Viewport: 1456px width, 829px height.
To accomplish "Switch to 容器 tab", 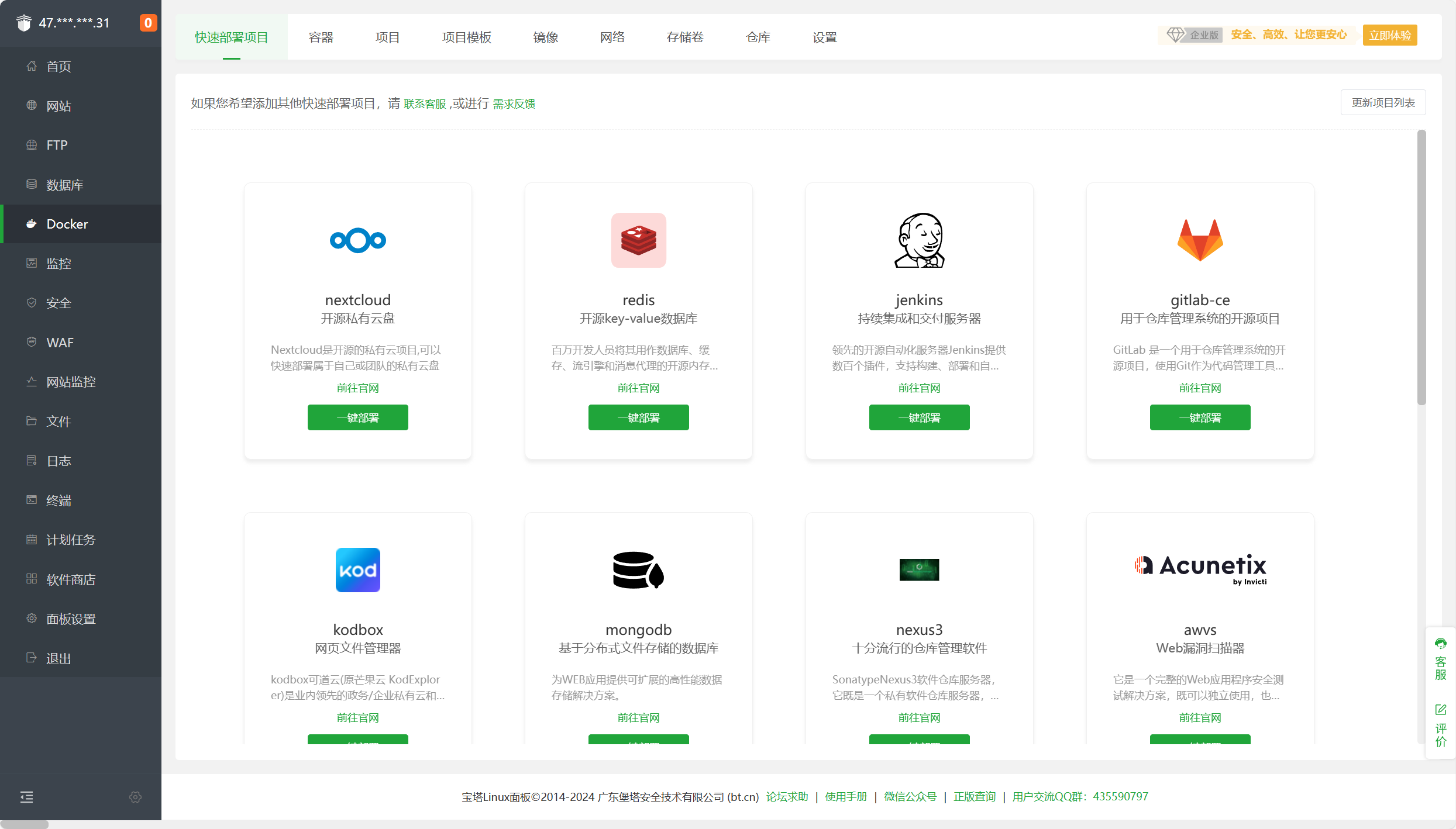I will (x=321, y=37).
